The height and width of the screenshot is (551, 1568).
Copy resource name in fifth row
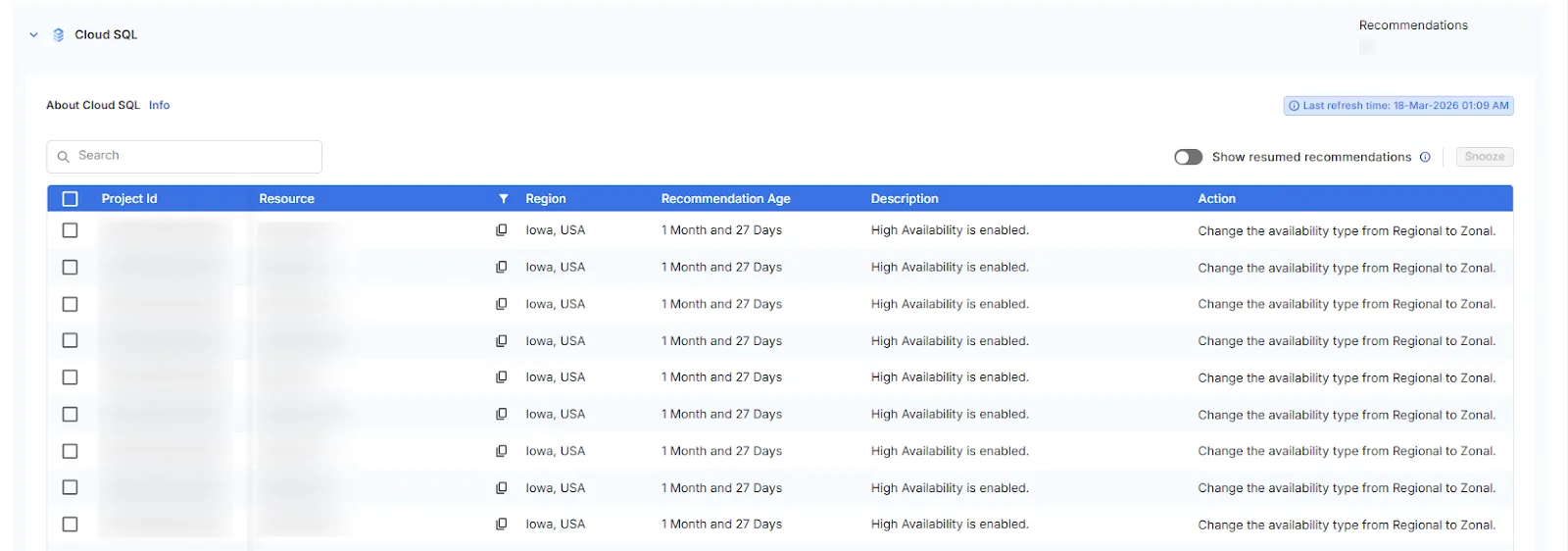click(502, 377)
